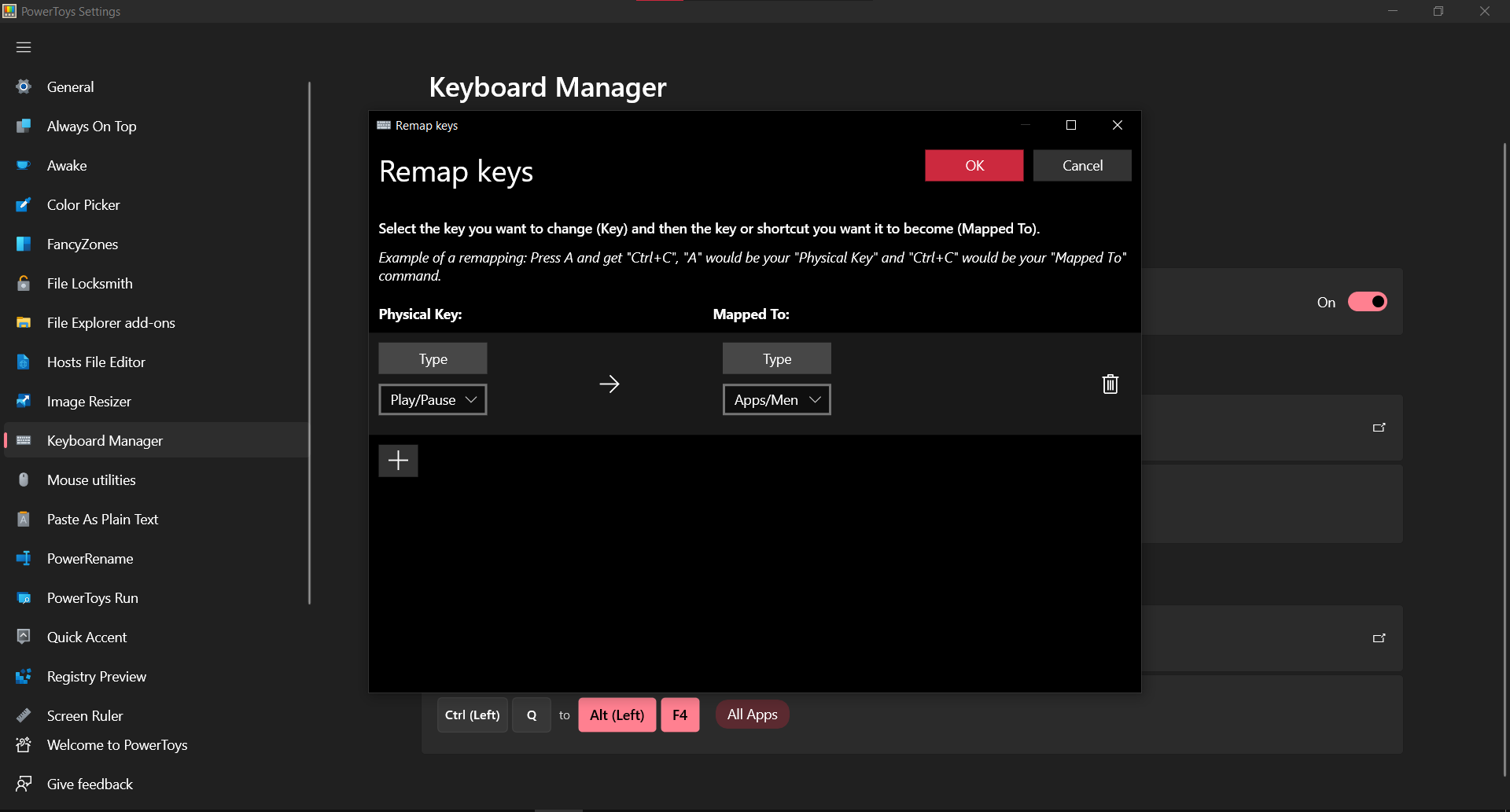Screen dimensions: 1510x812
Task: Click the Ctrl (Left) key chip
Action: (x=472, y=715)
